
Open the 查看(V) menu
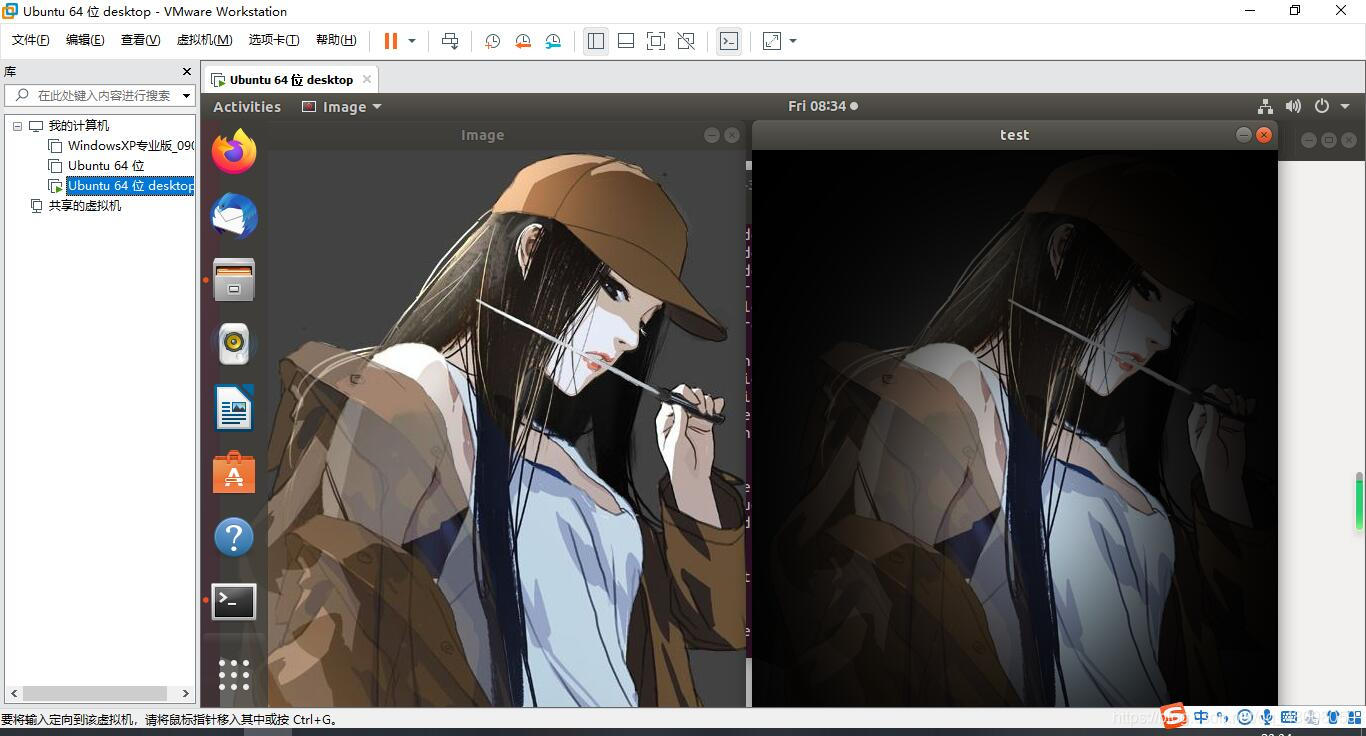pos(140,40)
